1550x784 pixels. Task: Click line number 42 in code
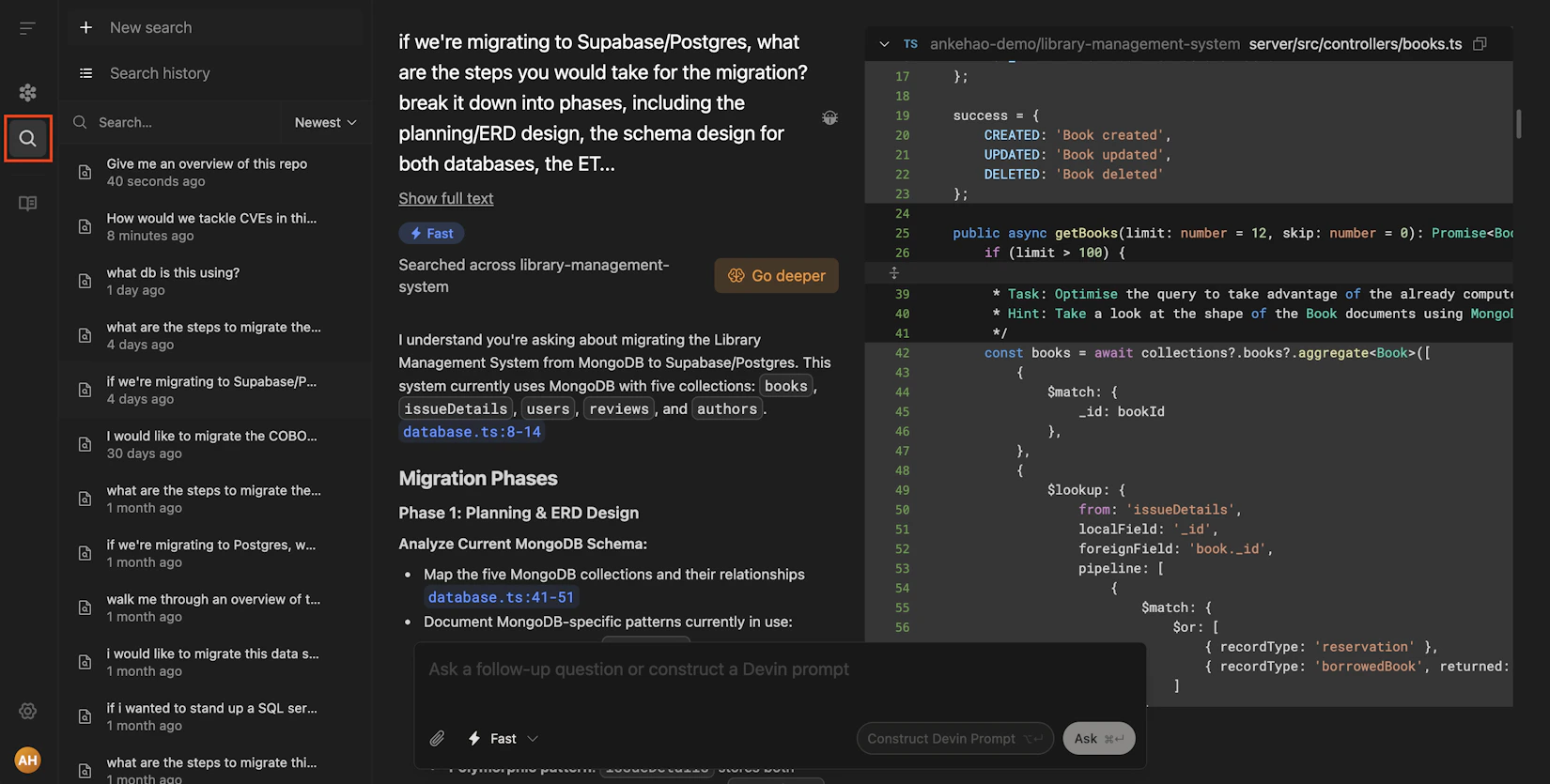coord(902,353)
